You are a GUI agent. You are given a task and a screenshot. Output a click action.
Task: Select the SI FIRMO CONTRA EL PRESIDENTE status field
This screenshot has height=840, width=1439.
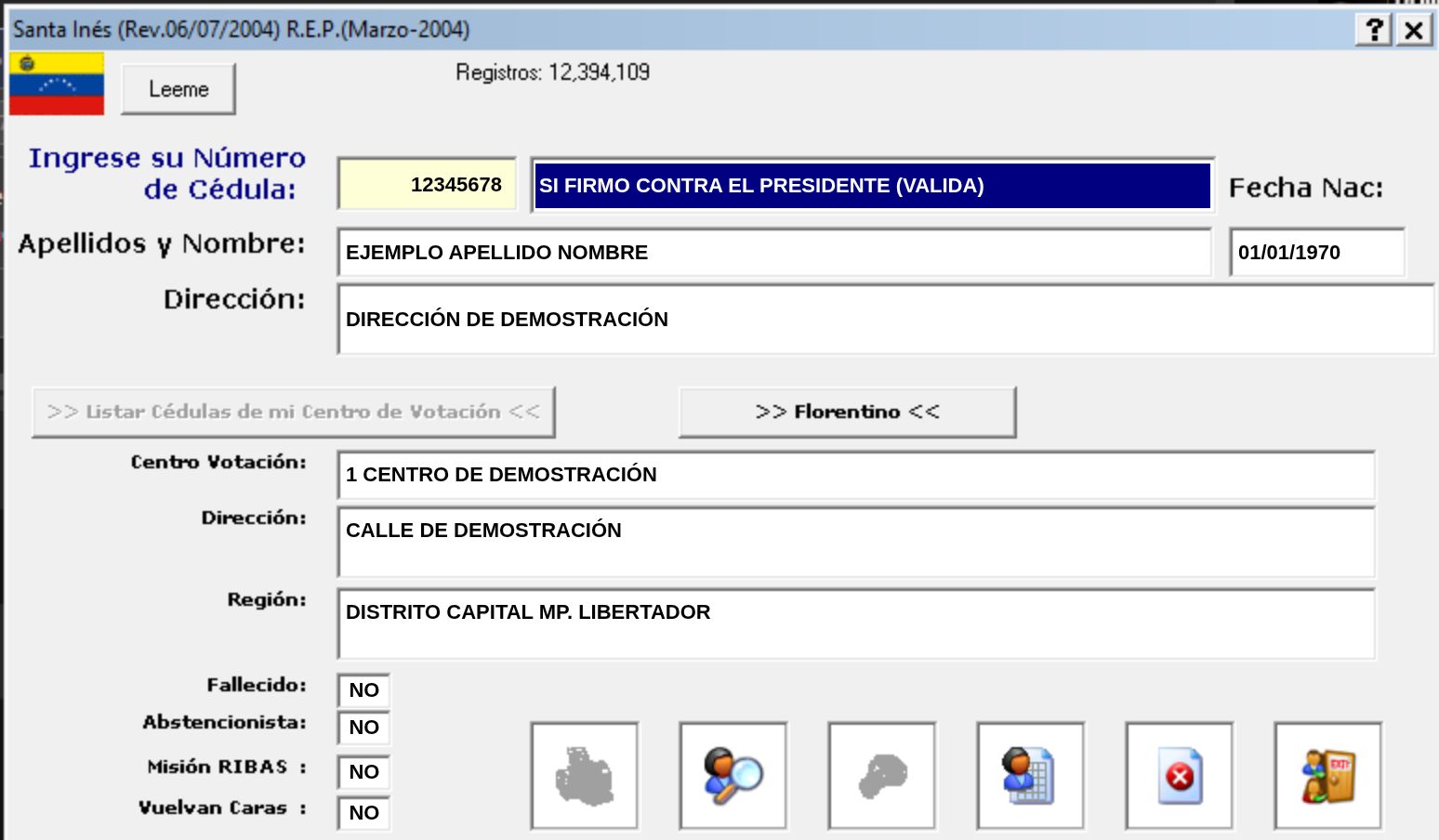(x=873, y=185)
